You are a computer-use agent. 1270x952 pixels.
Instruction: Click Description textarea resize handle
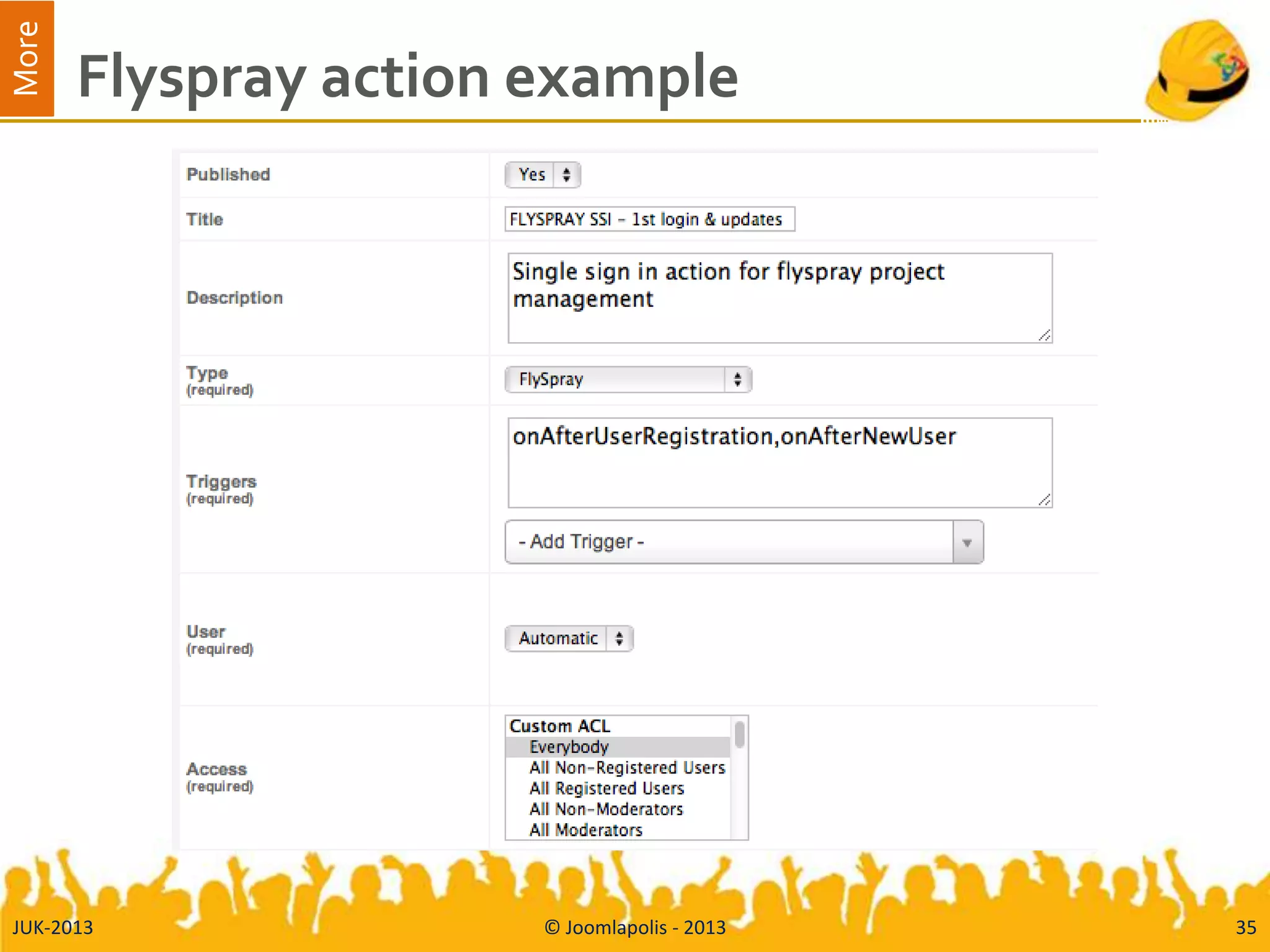1044,335
